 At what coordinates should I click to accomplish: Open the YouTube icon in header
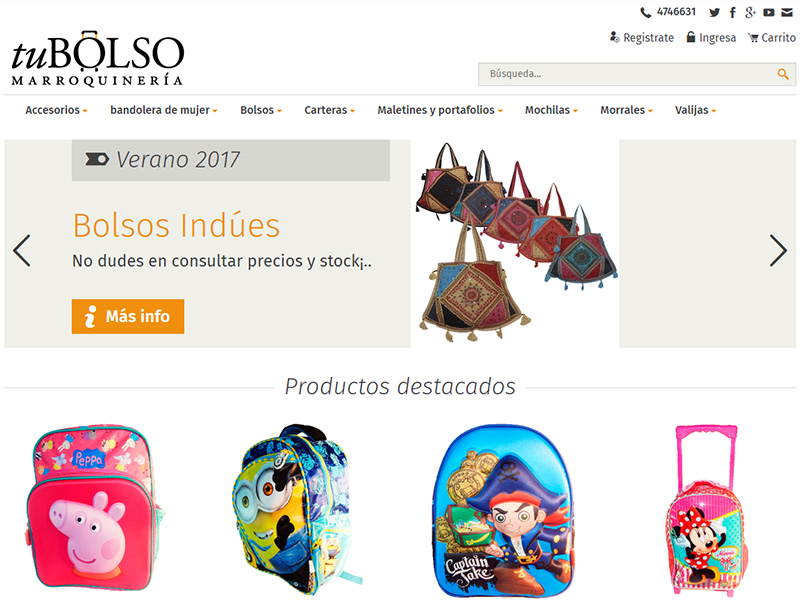(x=769, y=13)
